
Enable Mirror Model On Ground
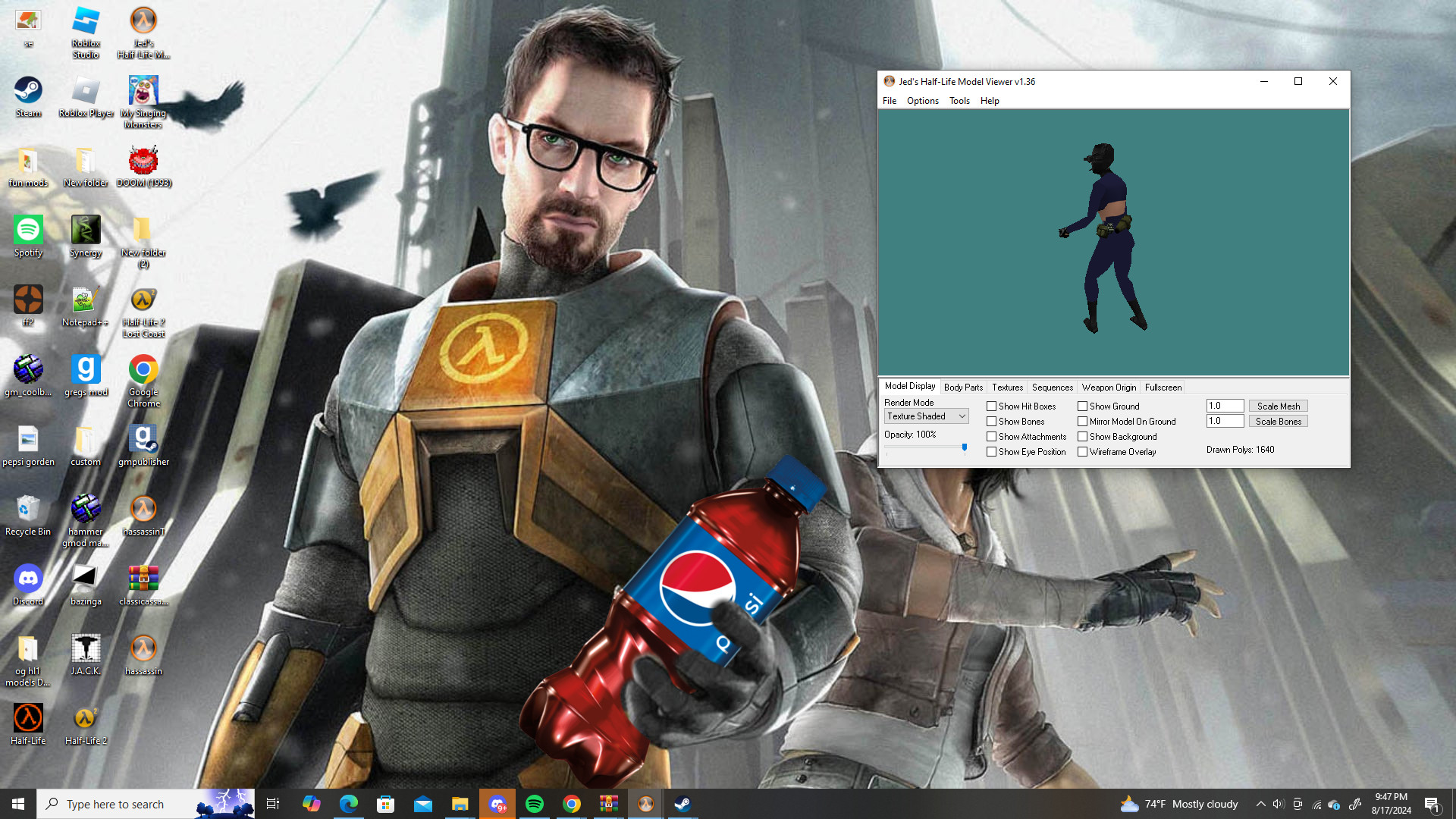tap(1083, 421)
